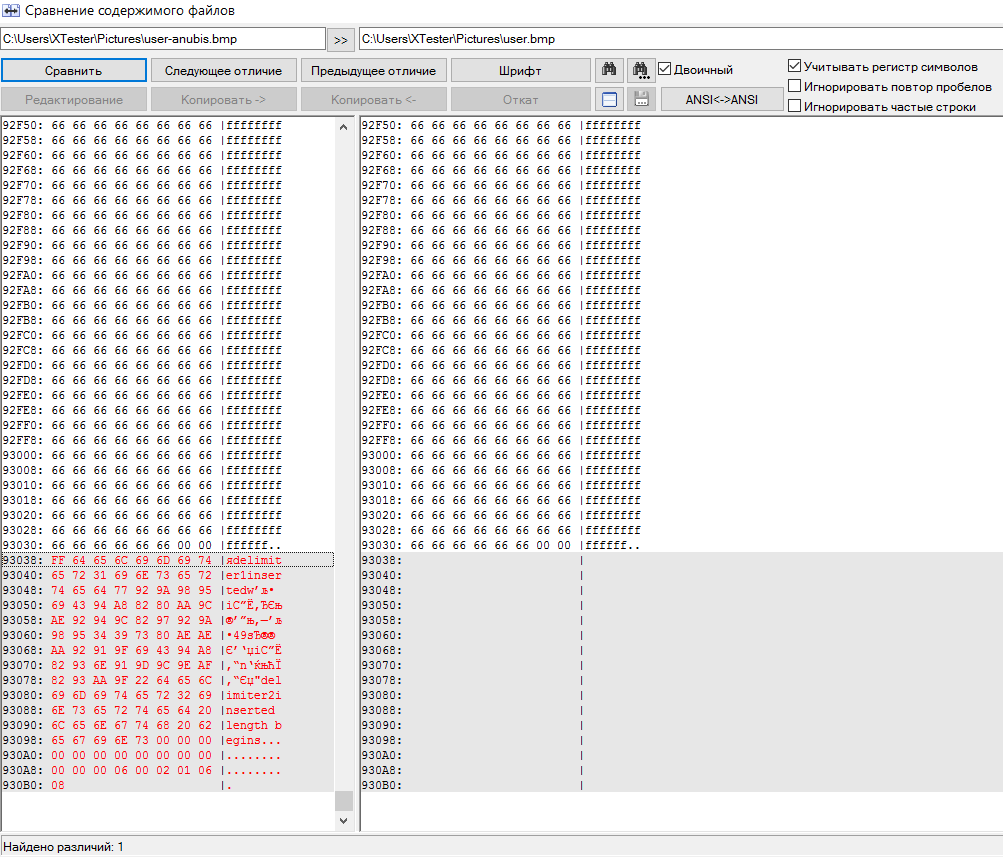Screen dimensions: 1003x857
Task: Enable Игнорировать повтор пробелов
Action: [x=795, y=86]
